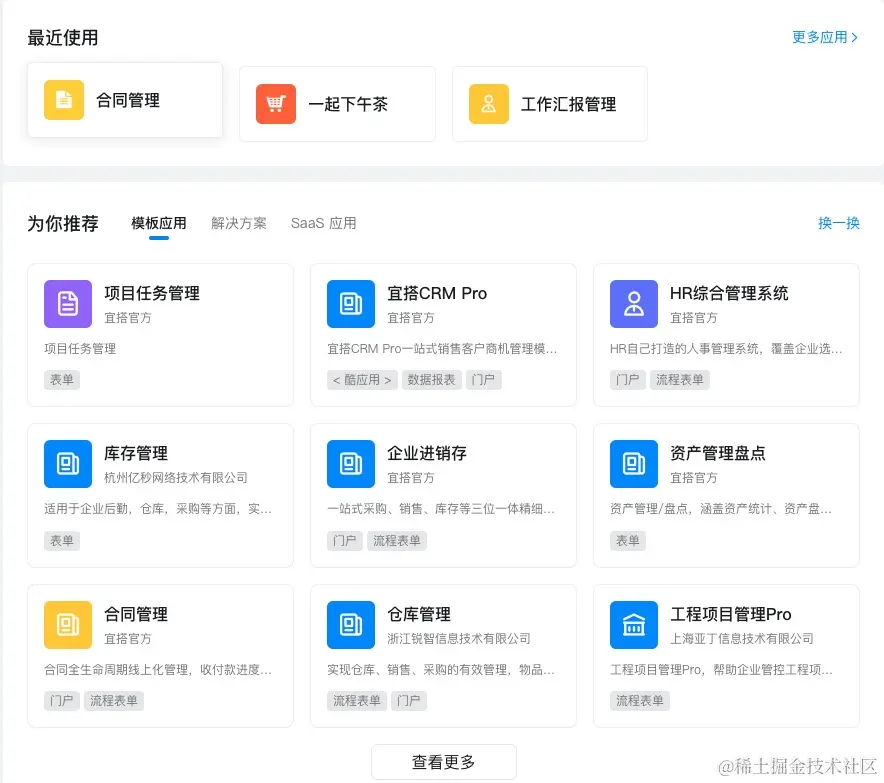Click the 门户 tag on 宜搭CRM Pro
The height and width of the screenshot is (783, 884).
483,380
